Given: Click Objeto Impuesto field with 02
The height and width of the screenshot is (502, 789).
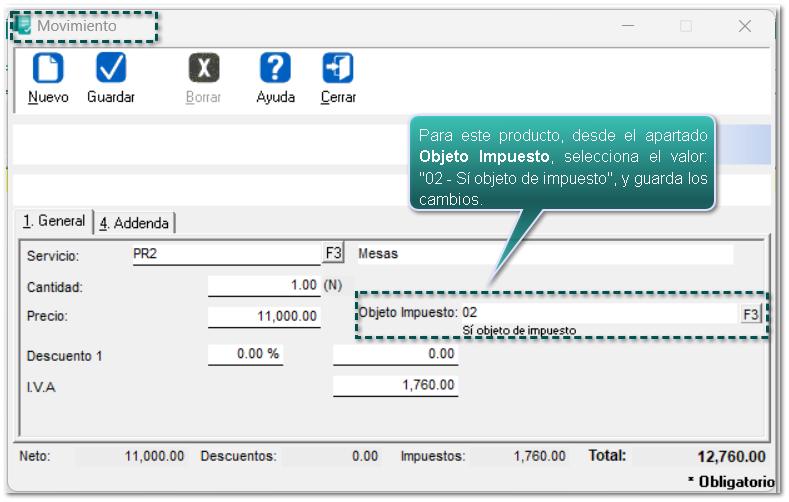Looking at the screenshot, I should [x=599, y=313].
